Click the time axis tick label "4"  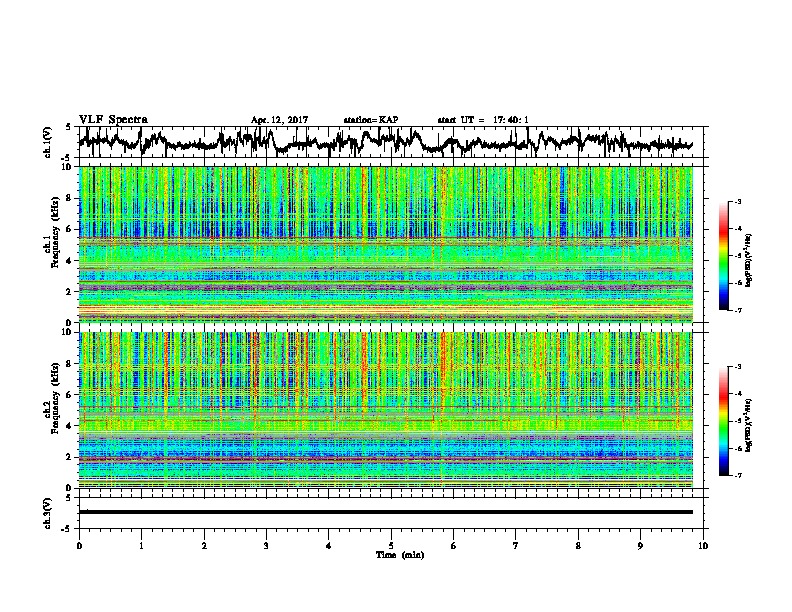(329, 546)
